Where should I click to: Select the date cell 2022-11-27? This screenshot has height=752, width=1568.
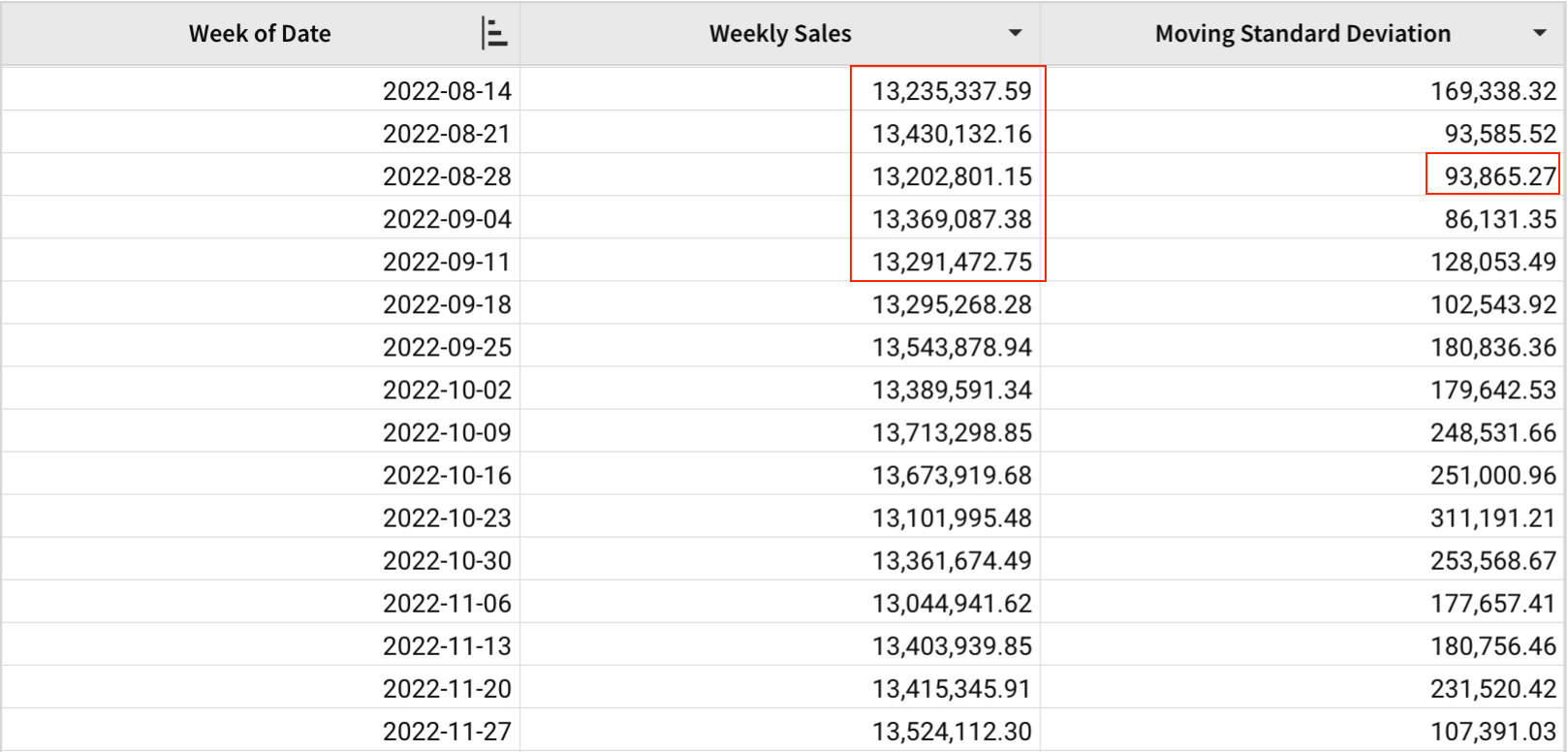tap(447, 731)
